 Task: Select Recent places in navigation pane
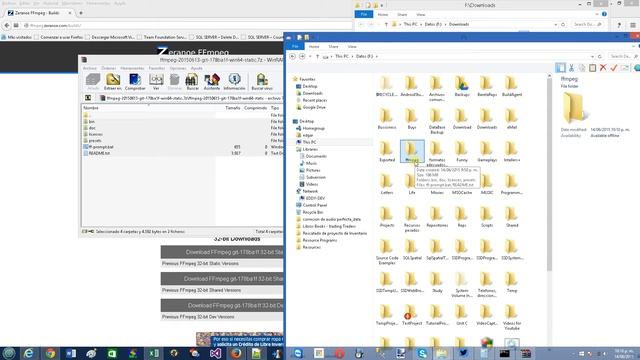(x=314, y=100)
